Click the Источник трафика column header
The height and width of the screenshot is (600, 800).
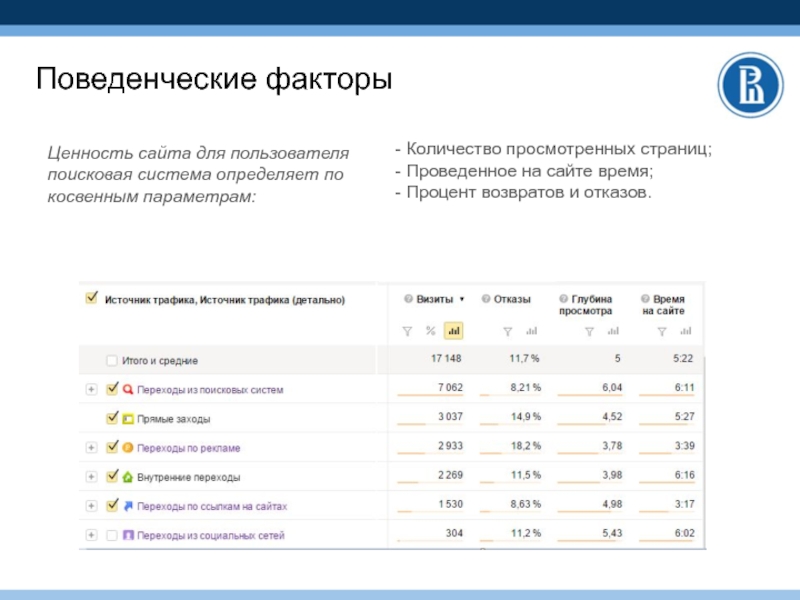pyautogui.click(x=224, y=300)
